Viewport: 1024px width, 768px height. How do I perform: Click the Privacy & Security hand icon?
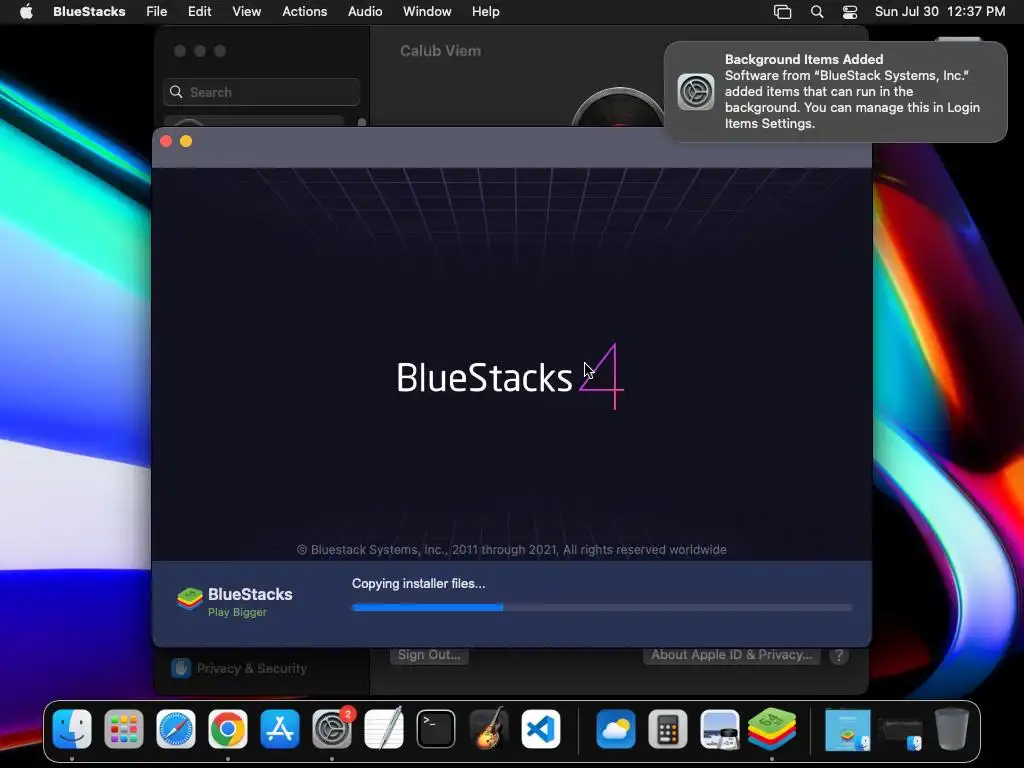(180, 668)
